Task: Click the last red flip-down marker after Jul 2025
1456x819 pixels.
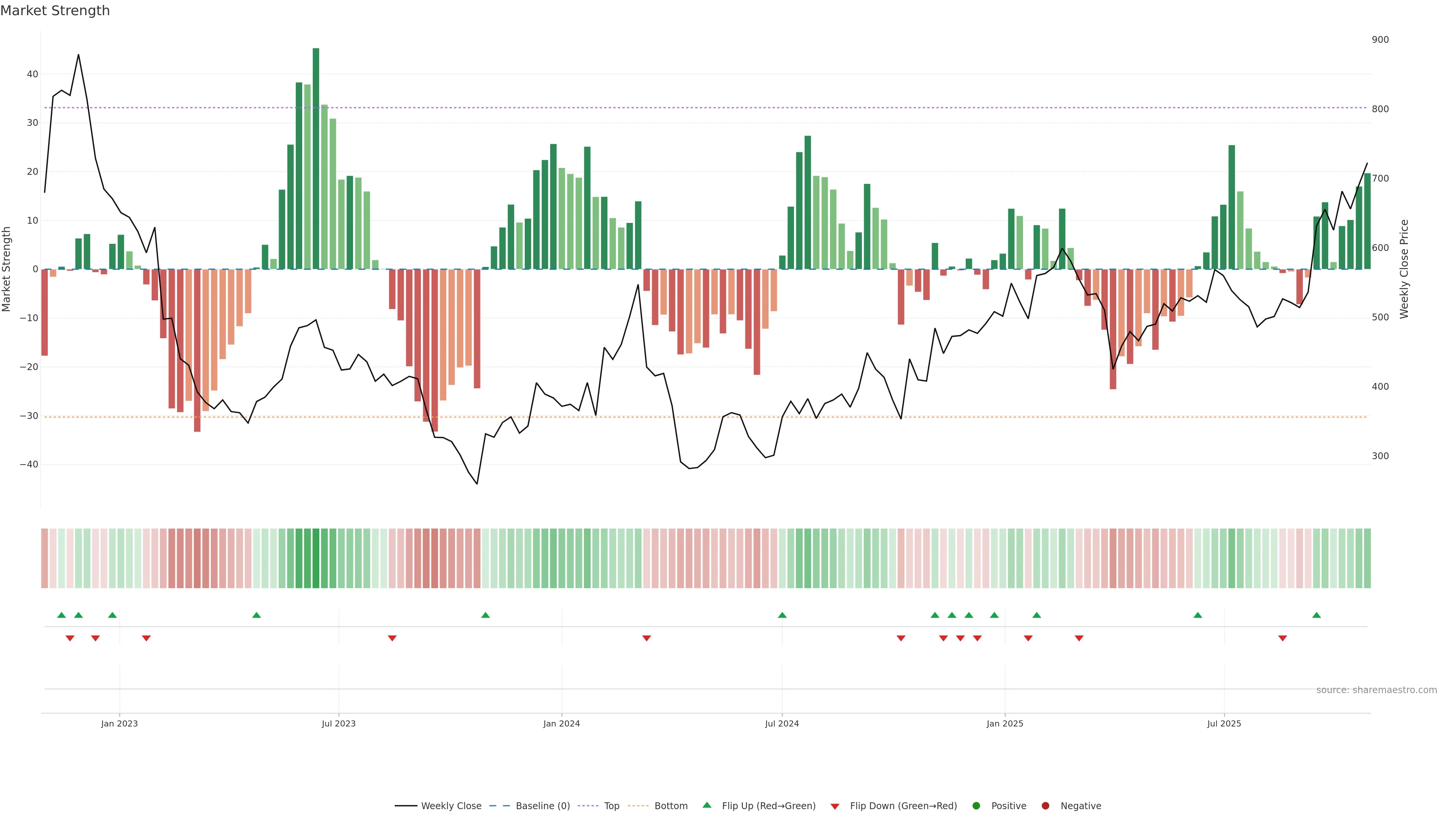Action: (x=1282, y=638)
